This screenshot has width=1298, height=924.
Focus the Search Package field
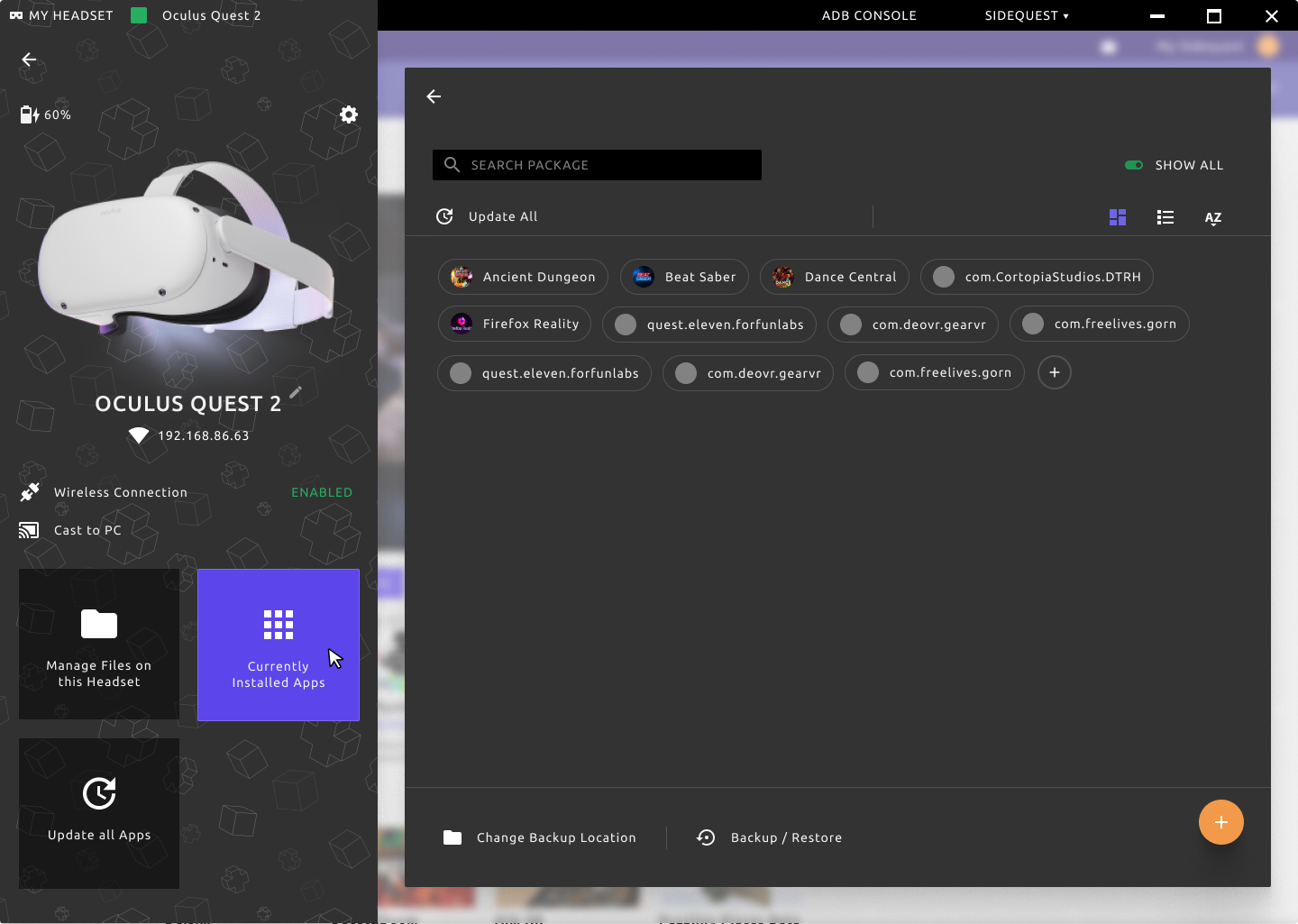pos(597,165)
